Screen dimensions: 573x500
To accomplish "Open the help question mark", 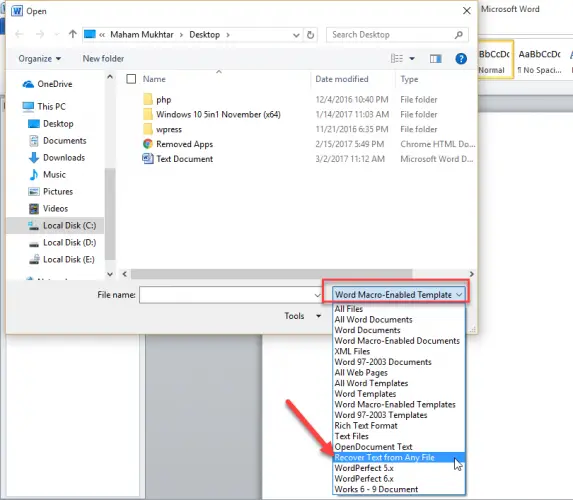I will click(x=461, y=58).
